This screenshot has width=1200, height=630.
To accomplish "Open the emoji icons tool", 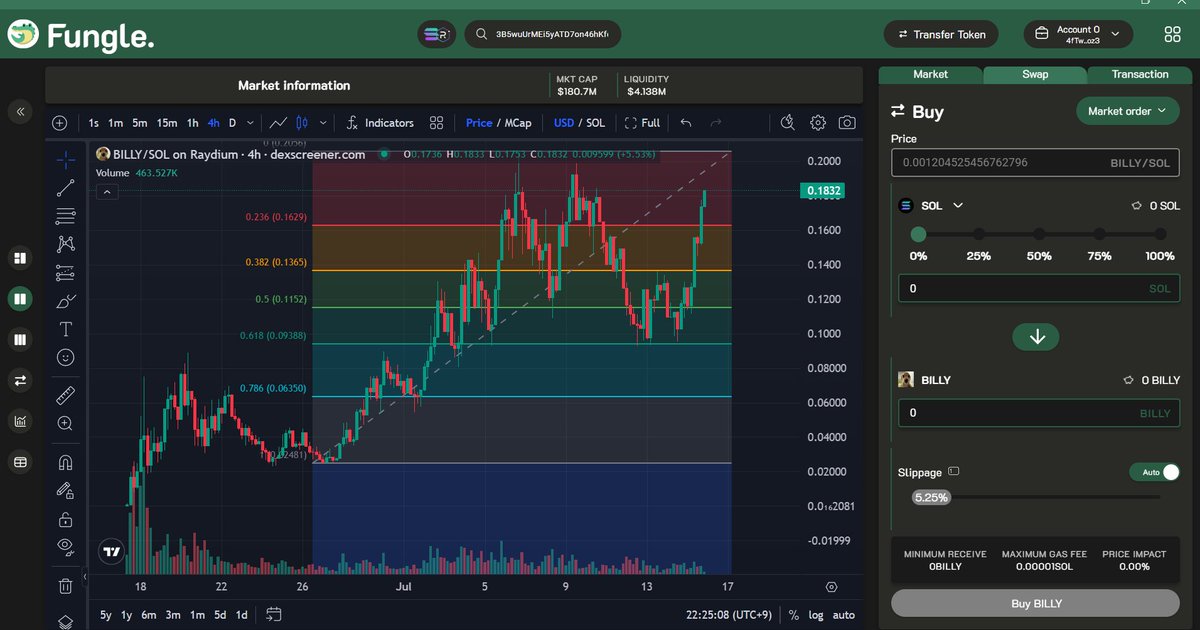I will 66,357.
